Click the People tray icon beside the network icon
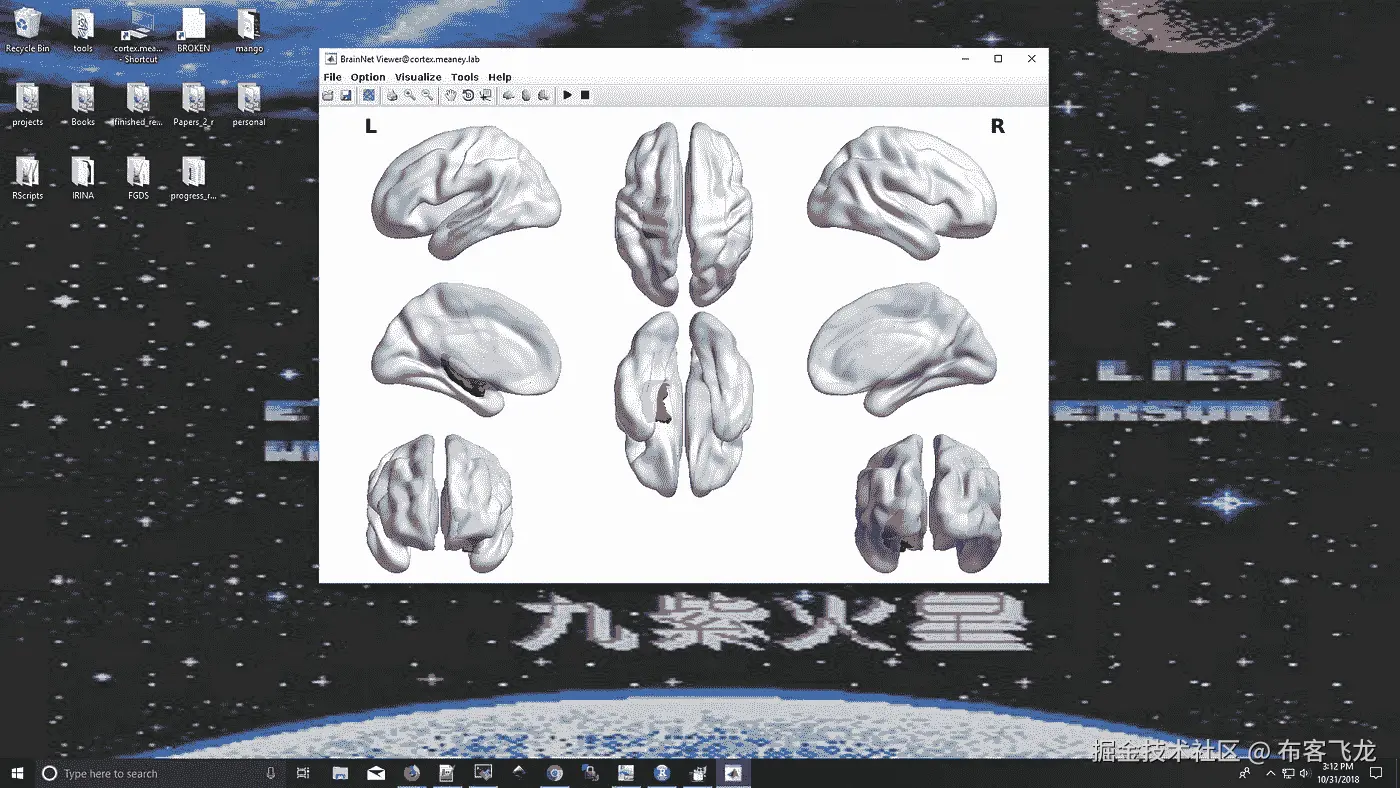Viewport: 1400px width, 788px height. 1245,773
